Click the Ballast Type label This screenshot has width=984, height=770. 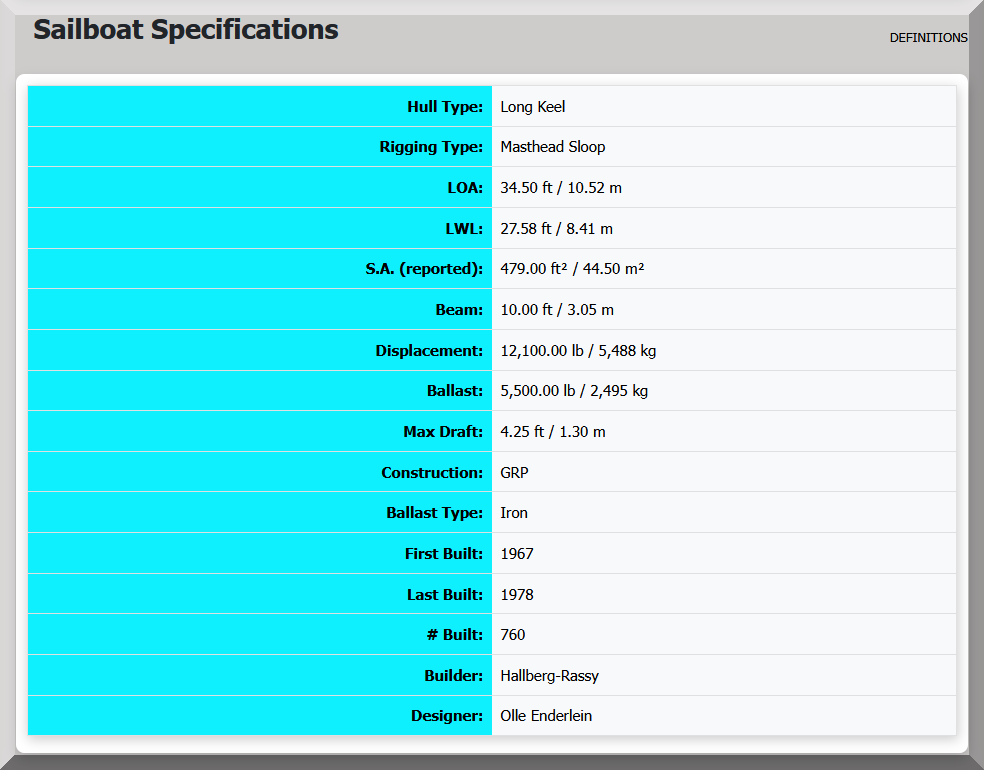pos(434,513)
